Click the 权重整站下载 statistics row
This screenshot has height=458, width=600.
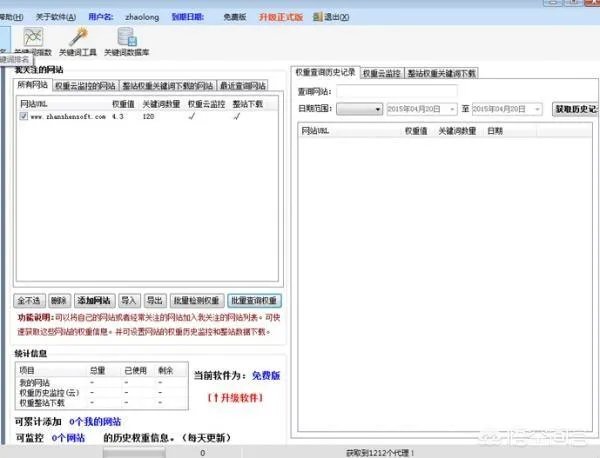point(101,403)
